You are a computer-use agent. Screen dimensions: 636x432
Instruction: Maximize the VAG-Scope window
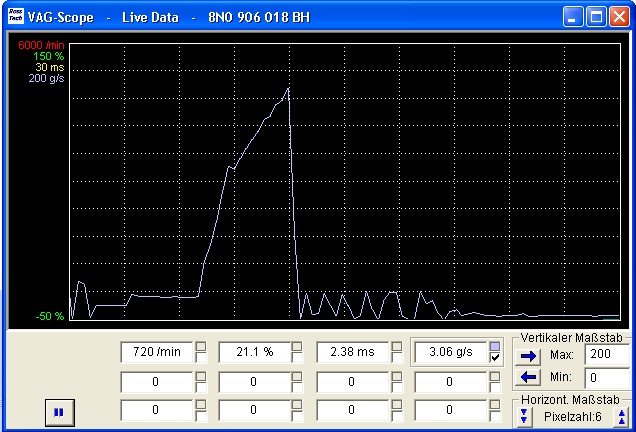[x=596, y=17]
